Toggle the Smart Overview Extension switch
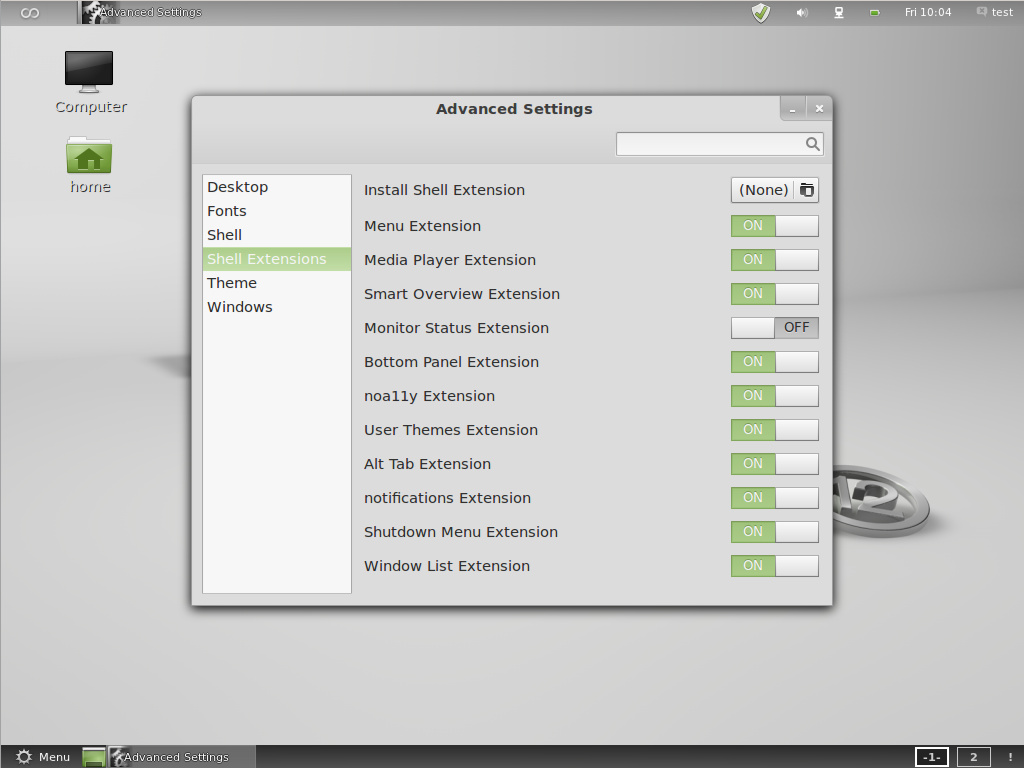The image size is (1024, 768). (x=775, y=294)
